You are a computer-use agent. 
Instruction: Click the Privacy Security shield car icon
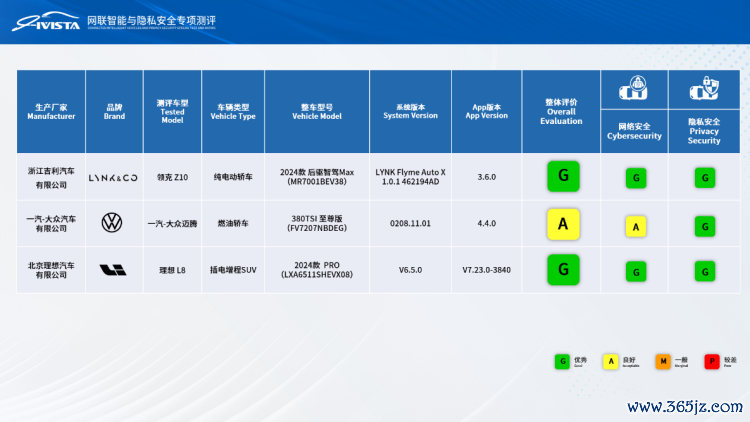(704, 88)
